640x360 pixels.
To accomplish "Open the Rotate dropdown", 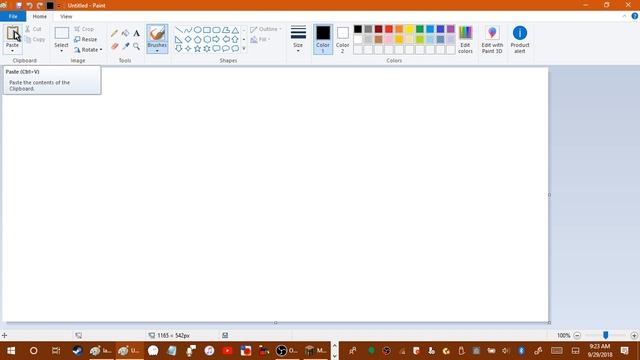I will [88, 50].
